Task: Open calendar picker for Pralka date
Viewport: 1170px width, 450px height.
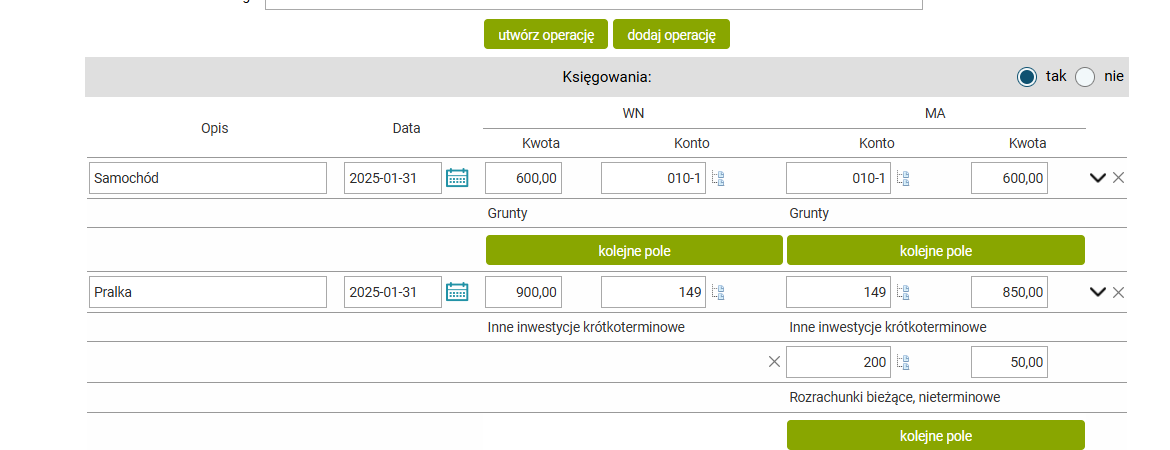Action: point(457,292)
